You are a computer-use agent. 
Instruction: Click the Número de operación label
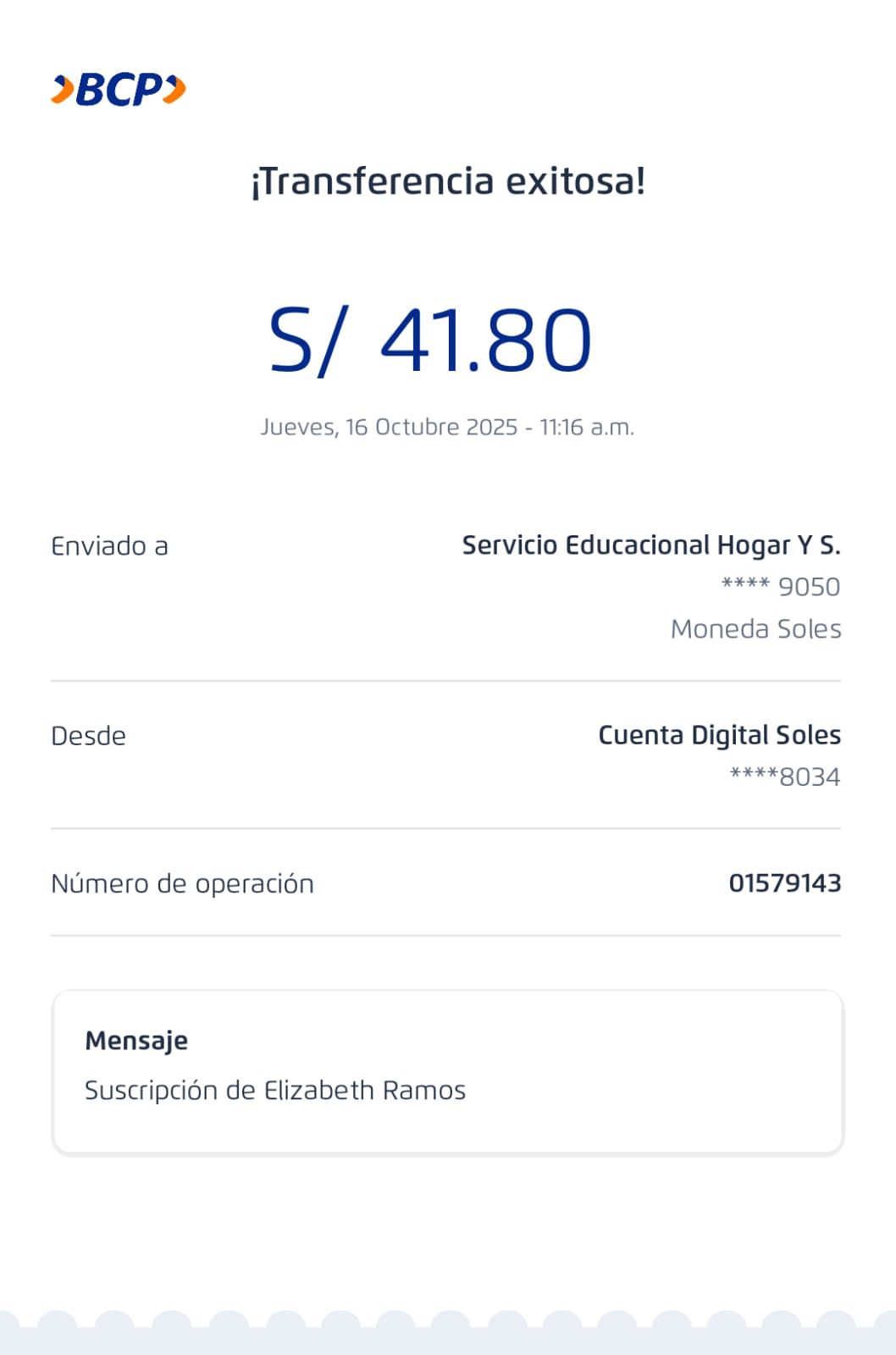click(182, 883)
